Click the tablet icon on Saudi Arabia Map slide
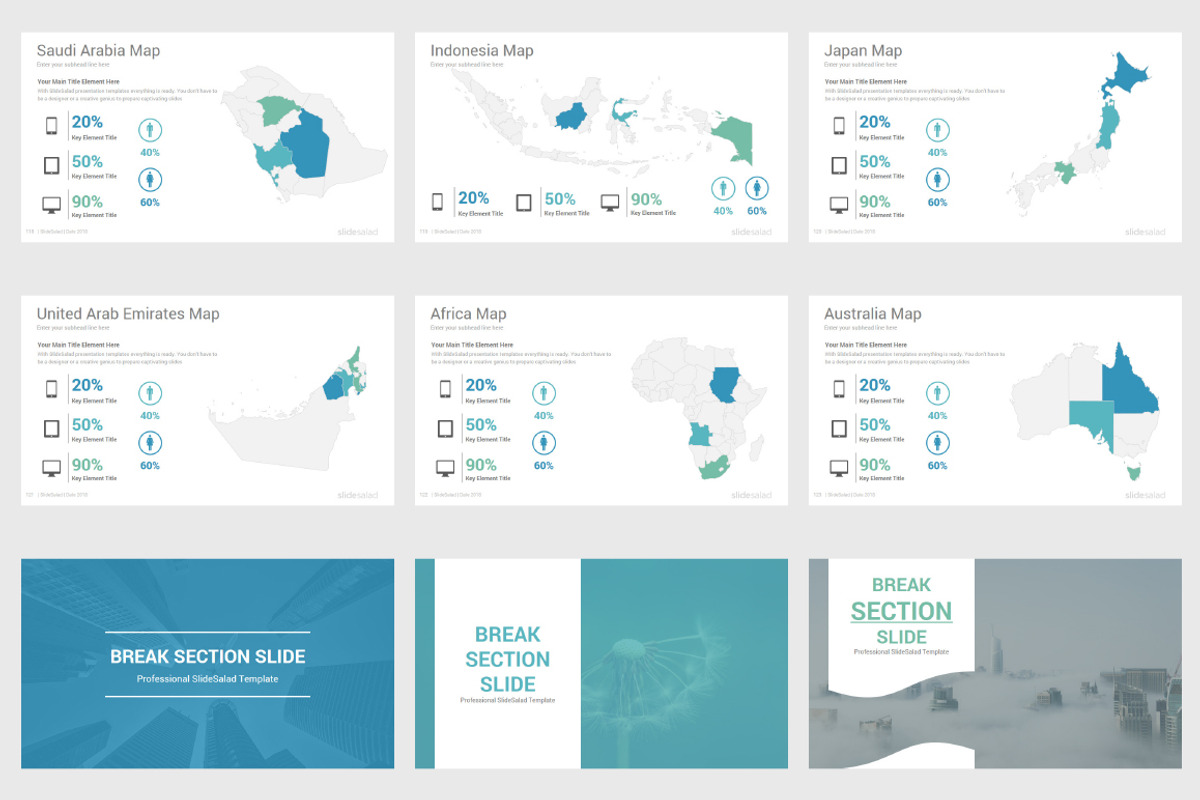This screenshot has width=1200, height=800. click(x=52, y=165)
